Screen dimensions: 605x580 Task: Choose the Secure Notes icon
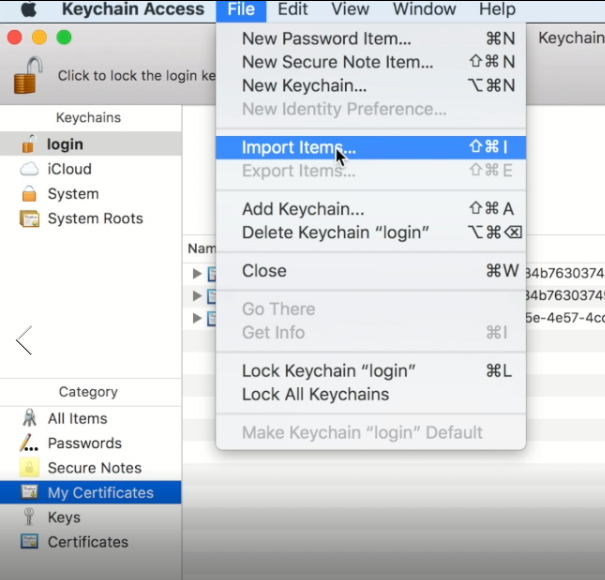[x=29, y=468]
